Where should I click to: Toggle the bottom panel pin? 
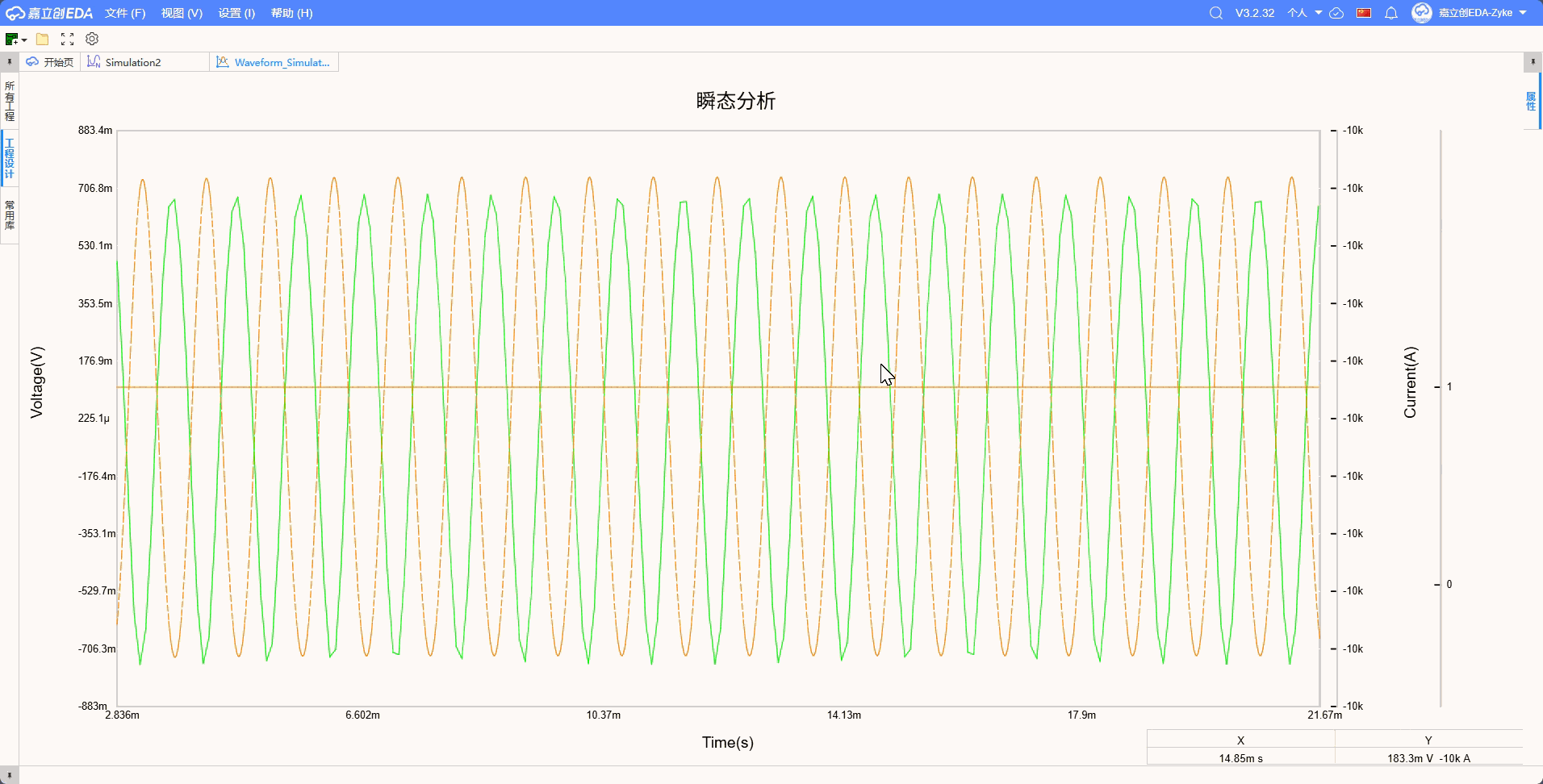pyautogui.click(x=9, y=775)
